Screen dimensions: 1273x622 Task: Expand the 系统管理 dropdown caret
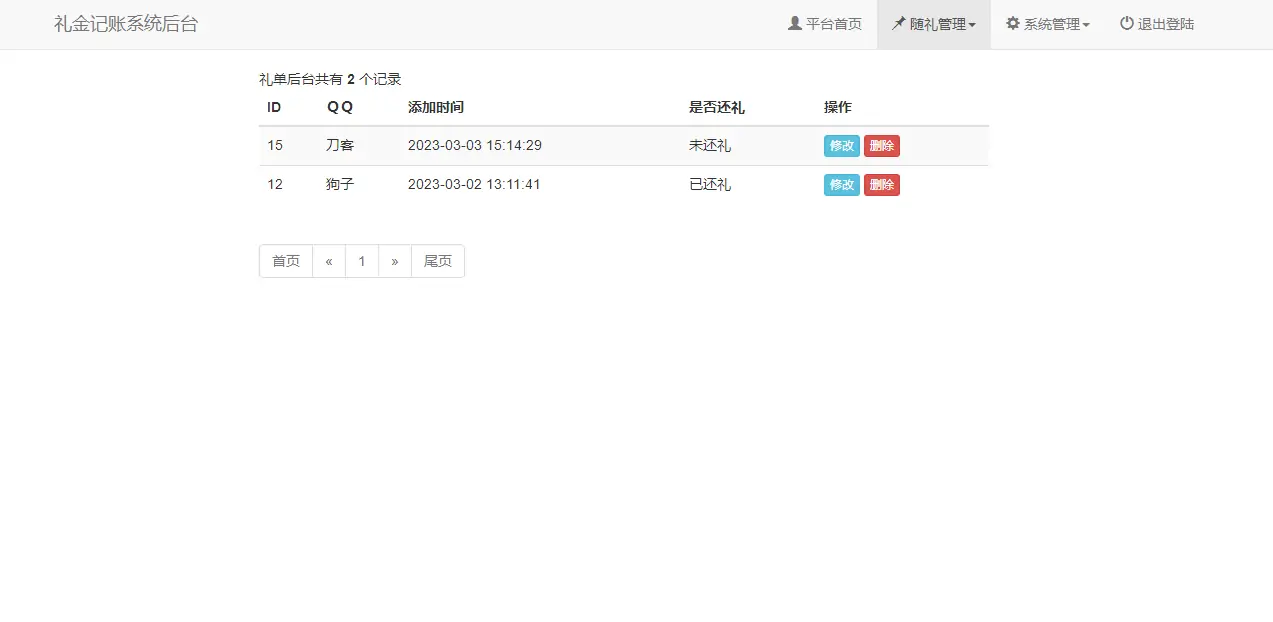(1086, 25)
